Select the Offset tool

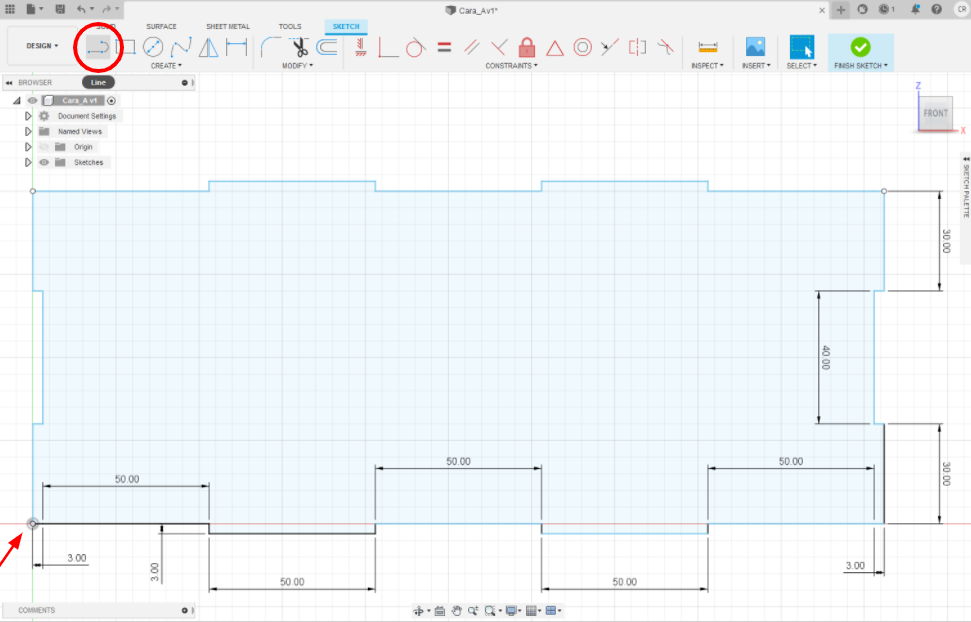326,47
